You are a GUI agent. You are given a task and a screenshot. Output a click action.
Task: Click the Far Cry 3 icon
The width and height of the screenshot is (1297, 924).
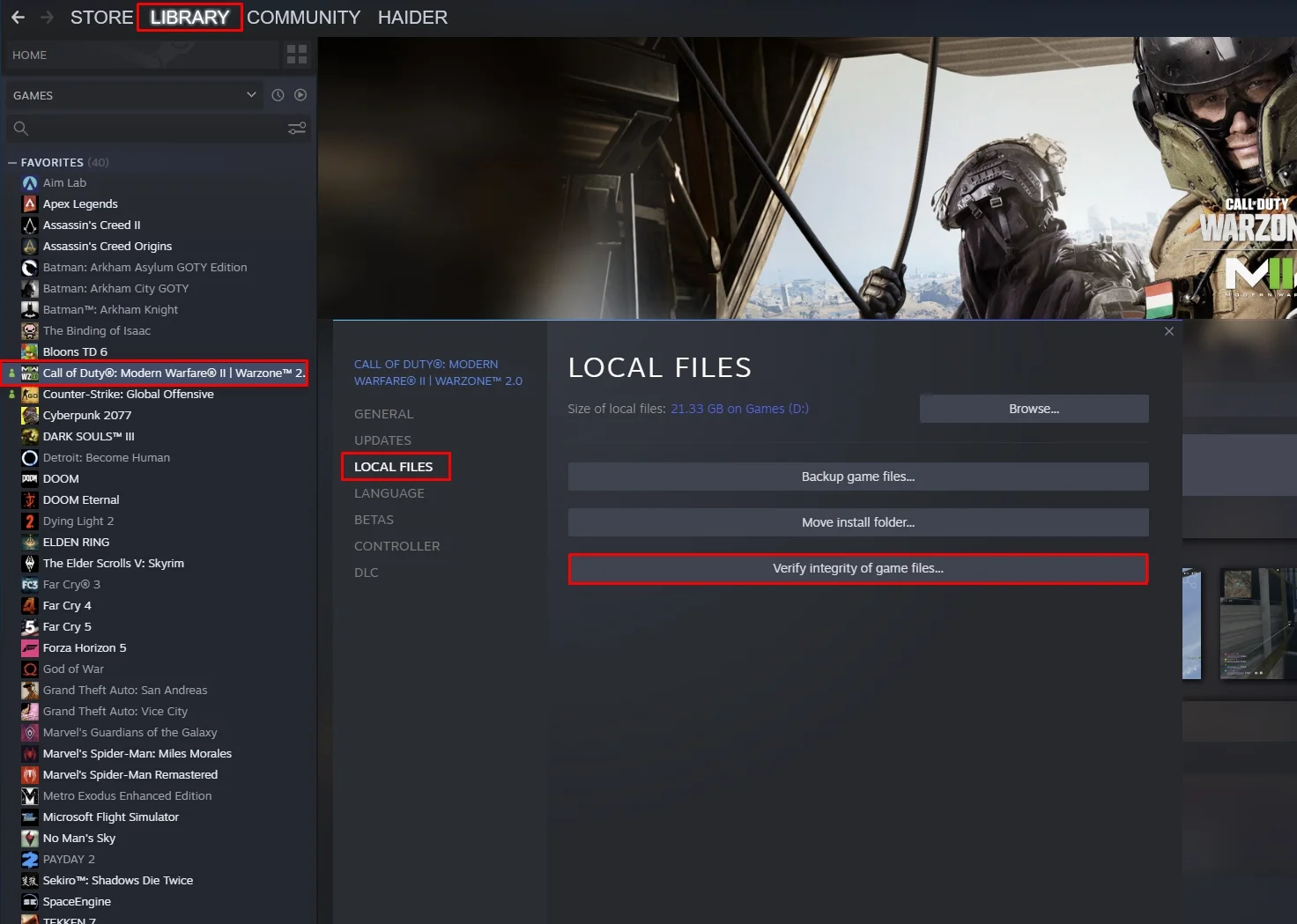point(30,585)
